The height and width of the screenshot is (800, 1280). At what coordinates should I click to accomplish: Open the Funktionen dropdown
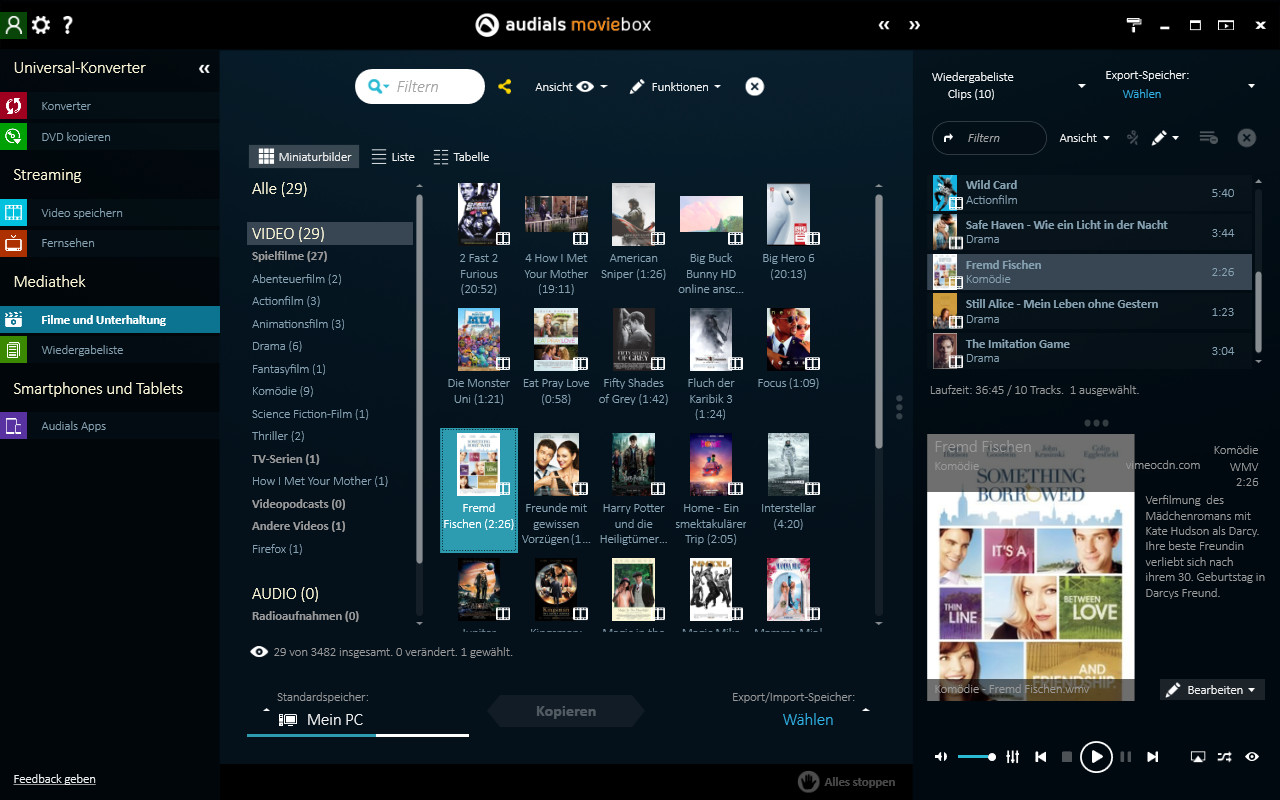coord(675,87)
